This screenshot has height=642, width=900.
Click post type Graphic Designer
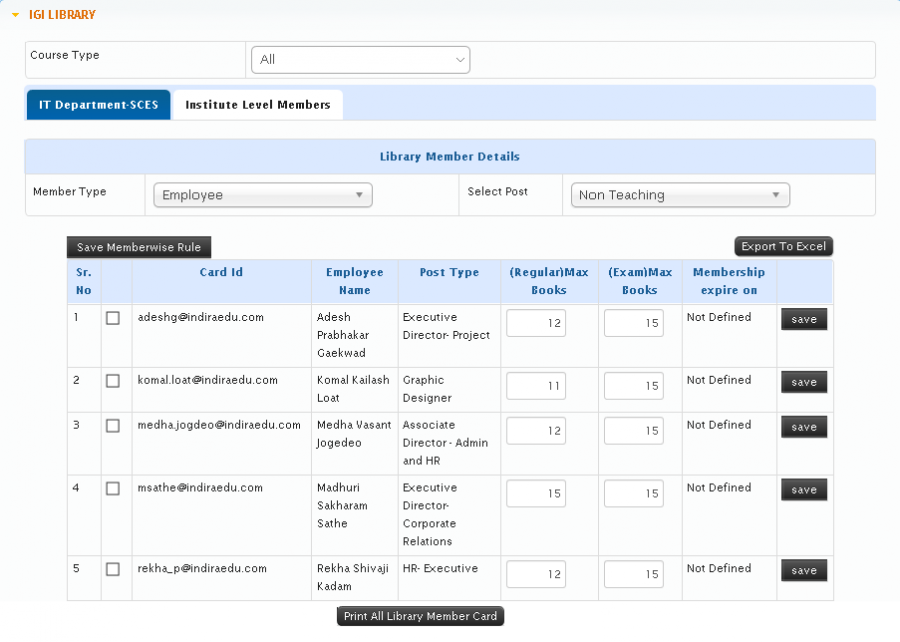click(427, 389)
